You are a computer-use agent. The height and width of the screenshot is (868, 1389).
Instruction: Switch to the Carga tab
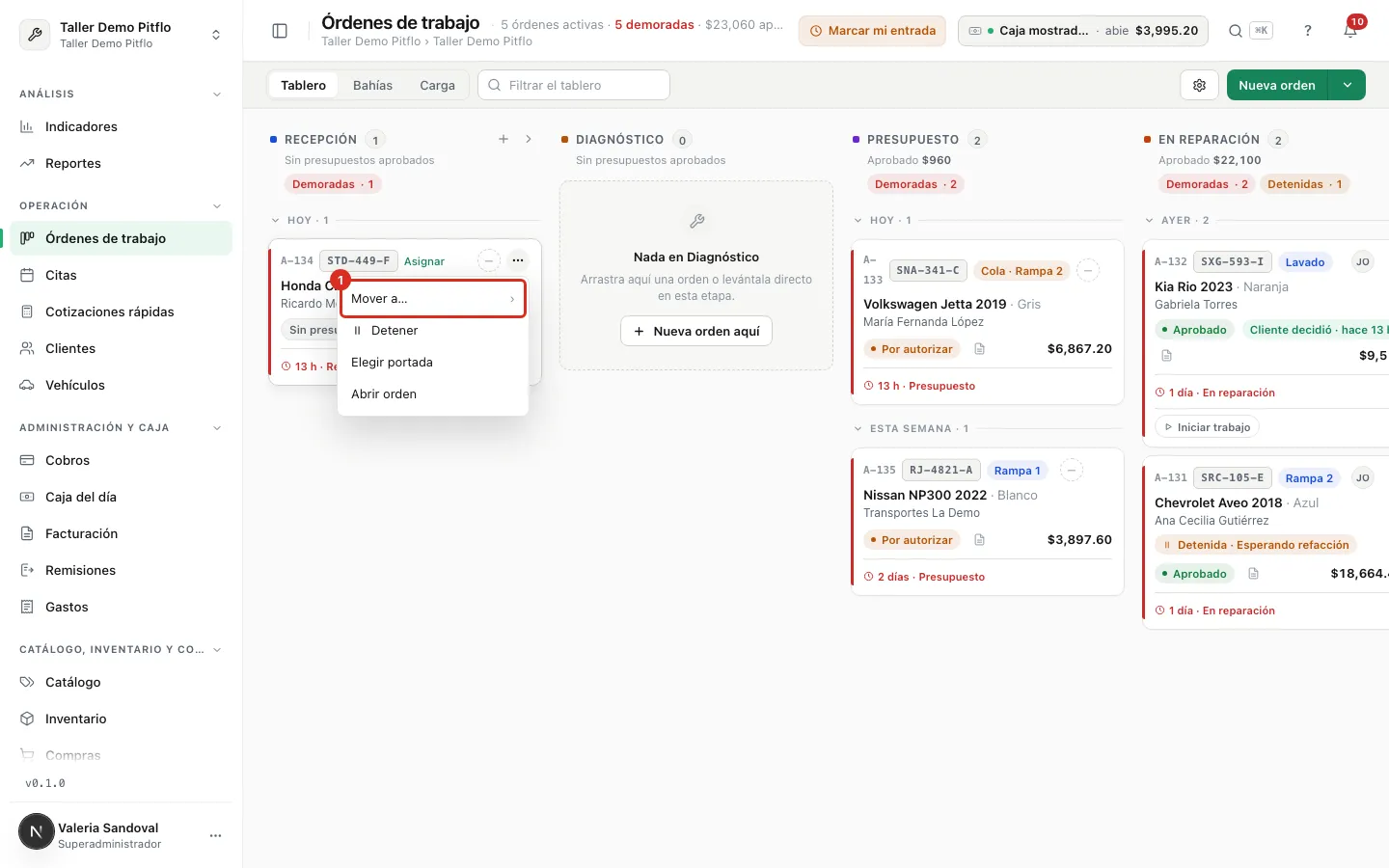pos(437,85)
